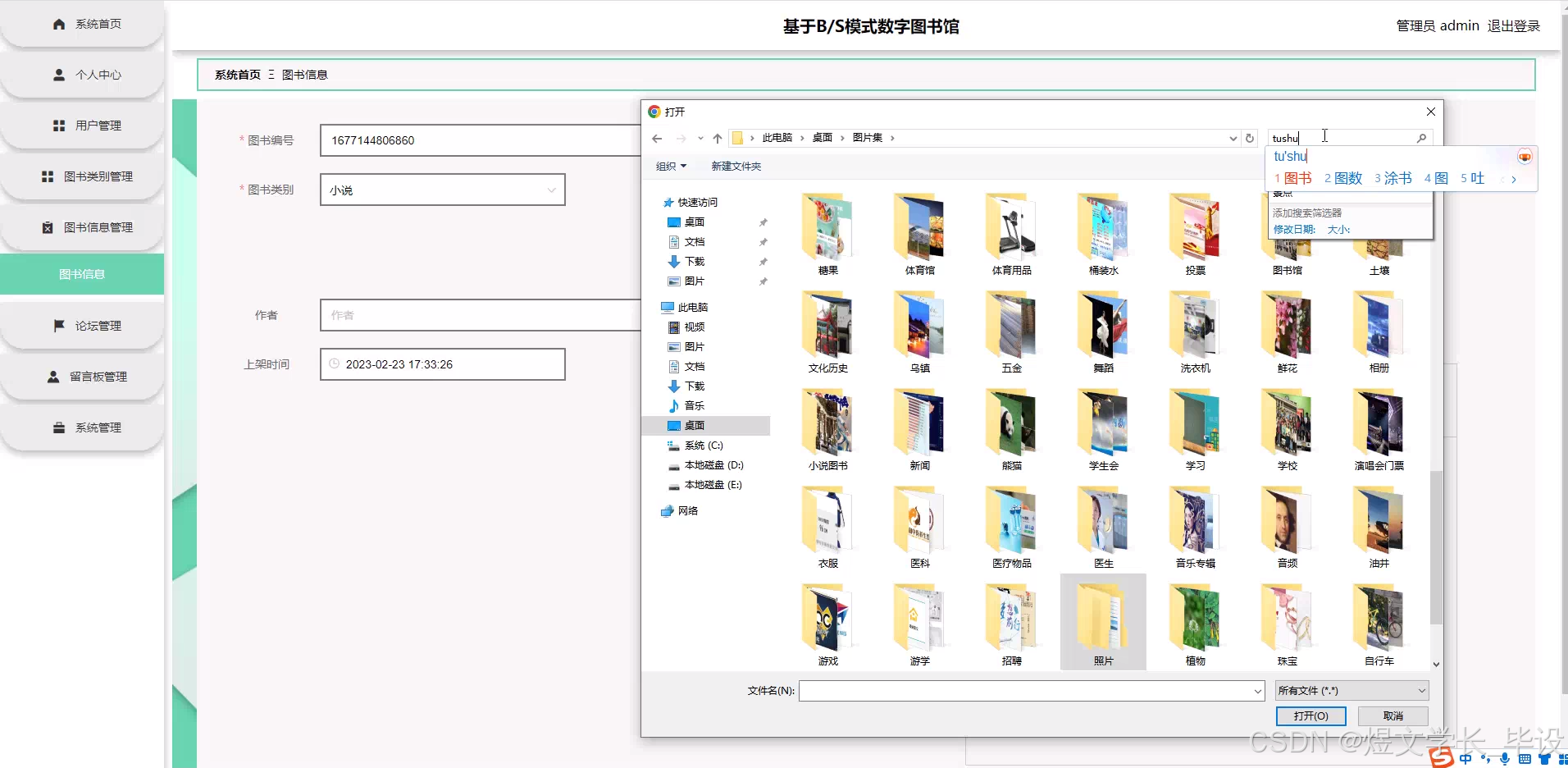Viewport: 1568px width, 768px height.
Task: Select the 论坛管理 flag icon
Action: (58, 325)
